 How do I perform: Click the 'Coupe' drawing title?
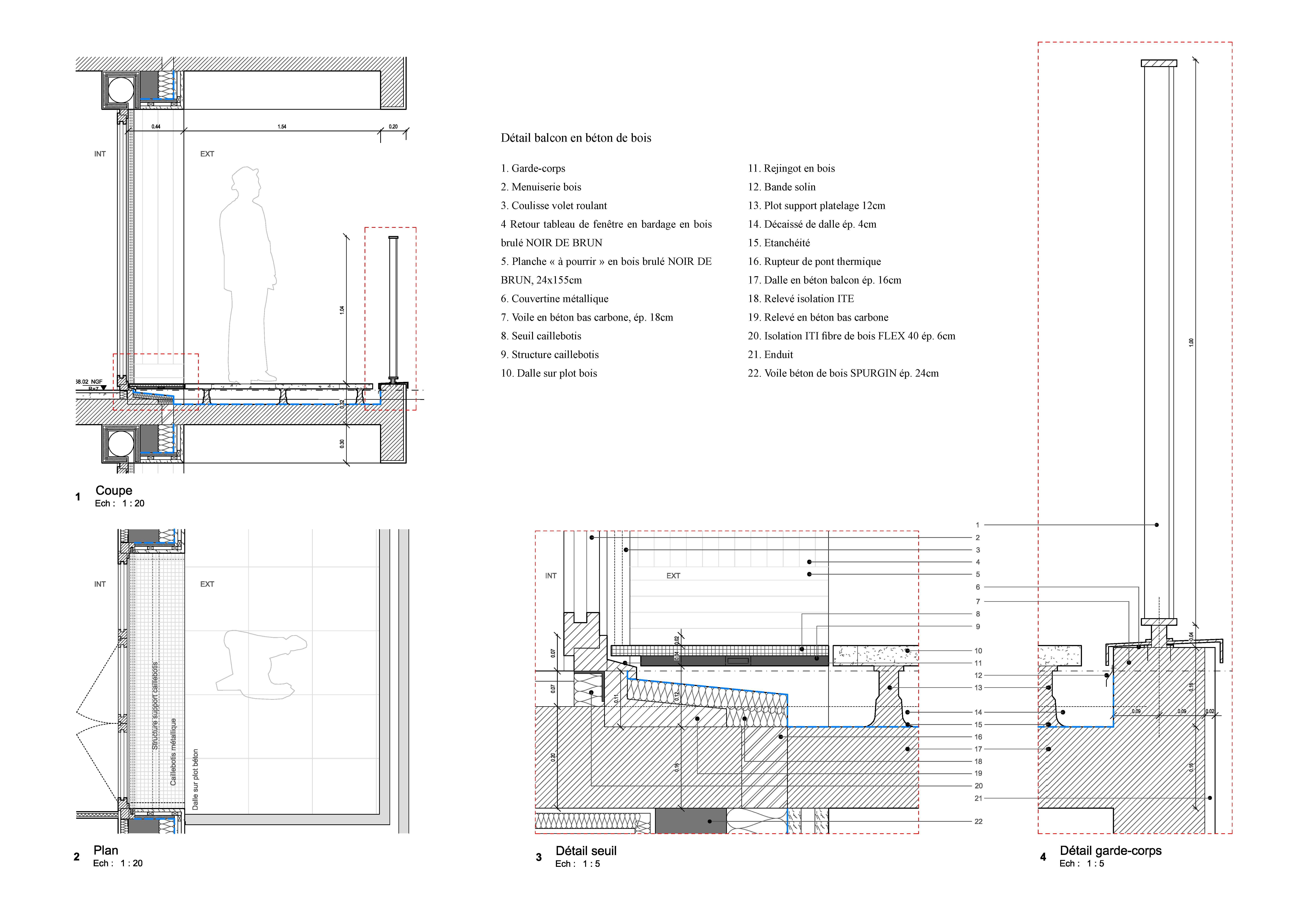[114, 490]
